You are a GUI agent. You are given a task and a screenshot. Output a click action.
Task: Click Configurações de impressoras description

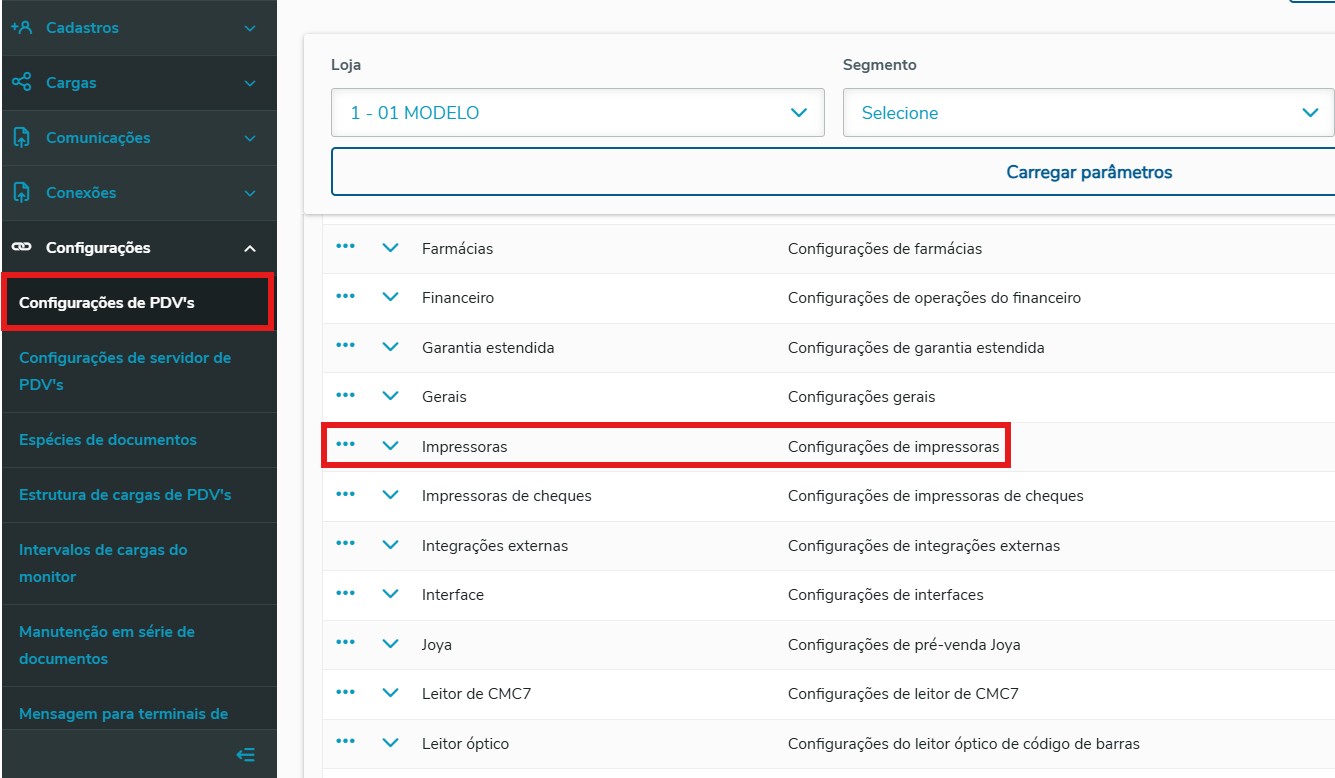pos(893,447)
